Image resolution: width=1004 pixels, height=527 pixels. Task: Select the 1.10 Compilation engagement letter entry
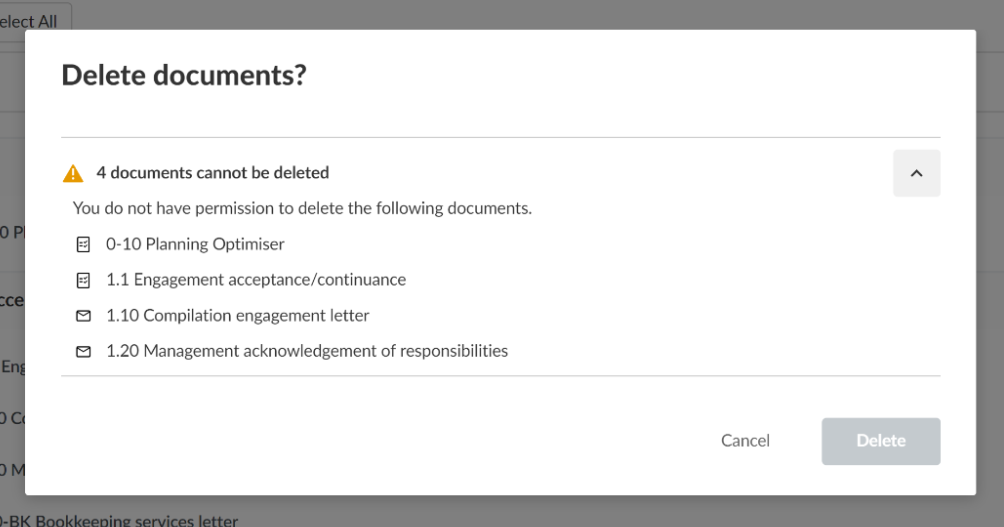click(x=238, y=316)
